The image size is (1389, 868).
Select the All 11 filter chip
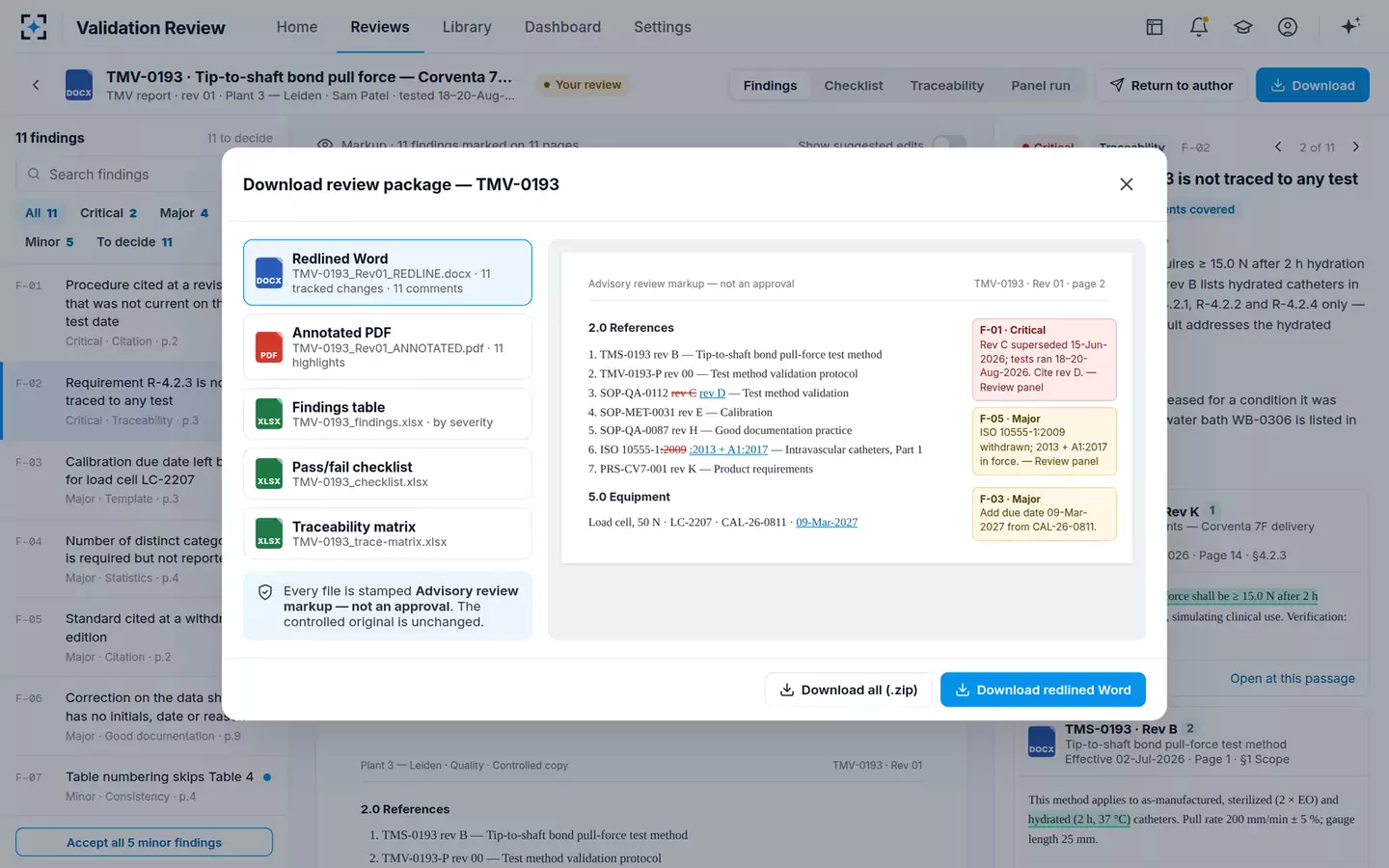(x=41, y=212)
